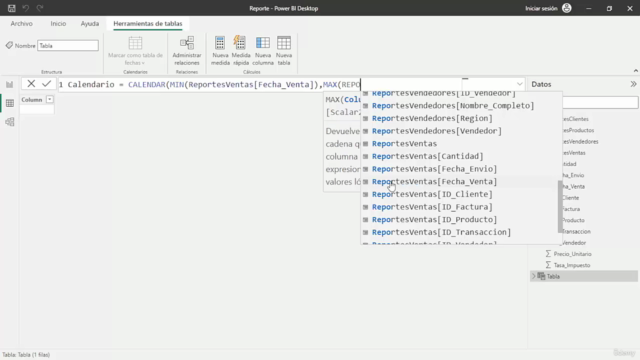Screen dimensions: 640x360
Task: Commit formula with checkmark icon
Action: (46, 84)
